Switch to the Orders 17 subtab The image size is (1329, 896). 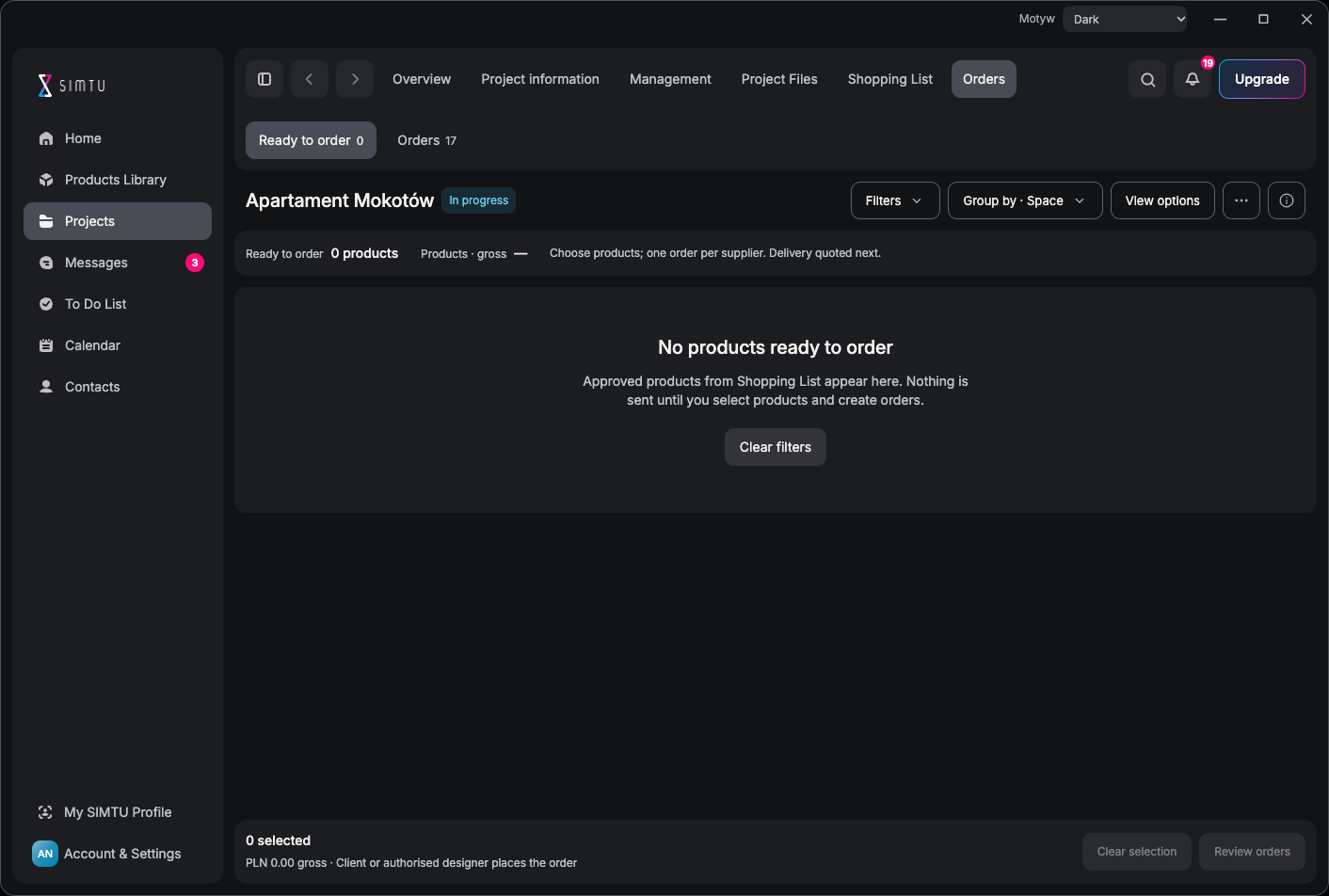(x=426, y=140)
